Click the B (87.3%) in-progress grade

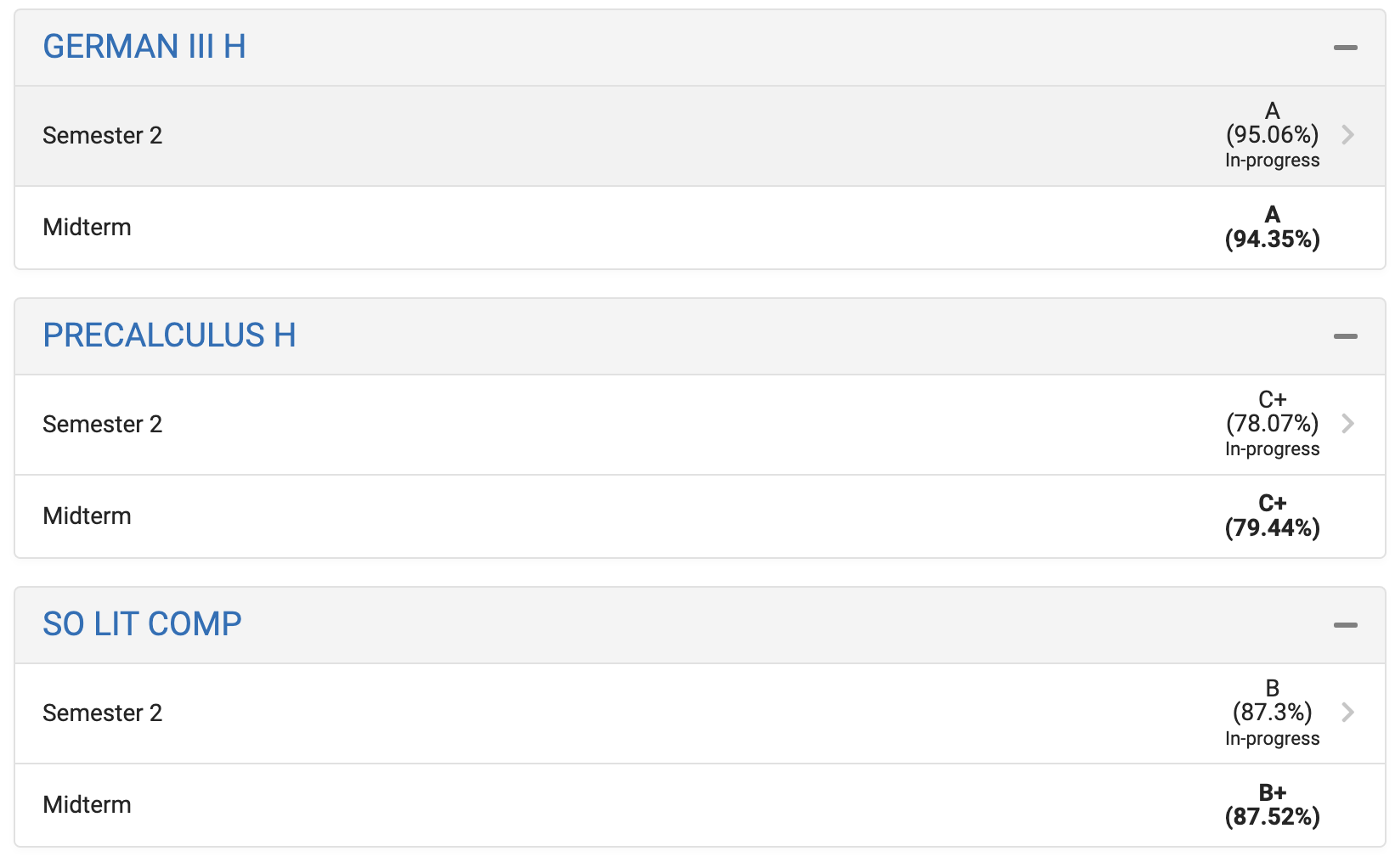(x=1272, y=713)
